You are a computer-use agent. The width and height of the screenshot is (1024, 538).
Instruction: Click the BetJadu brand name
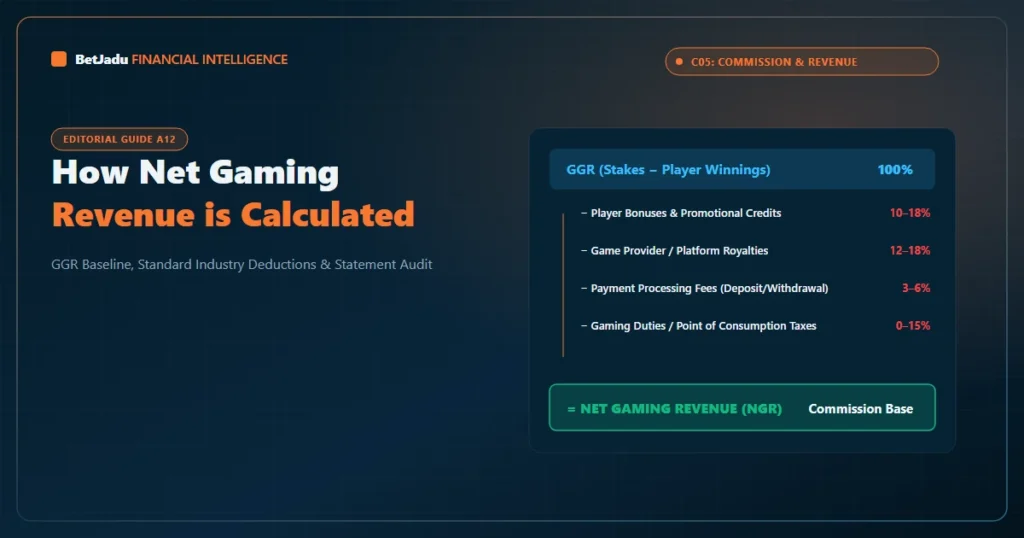[x=101, y=59]
